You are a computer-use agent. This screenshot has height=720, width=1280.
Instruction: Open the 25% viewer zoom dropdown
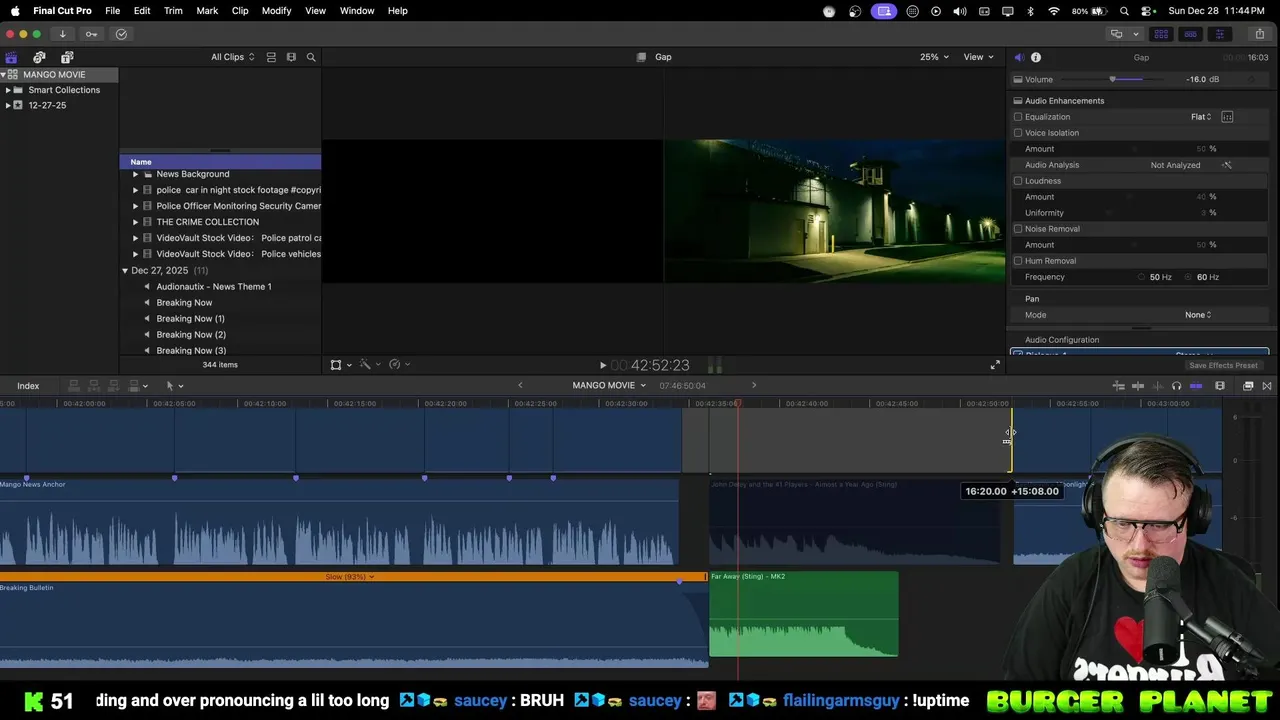934,57
